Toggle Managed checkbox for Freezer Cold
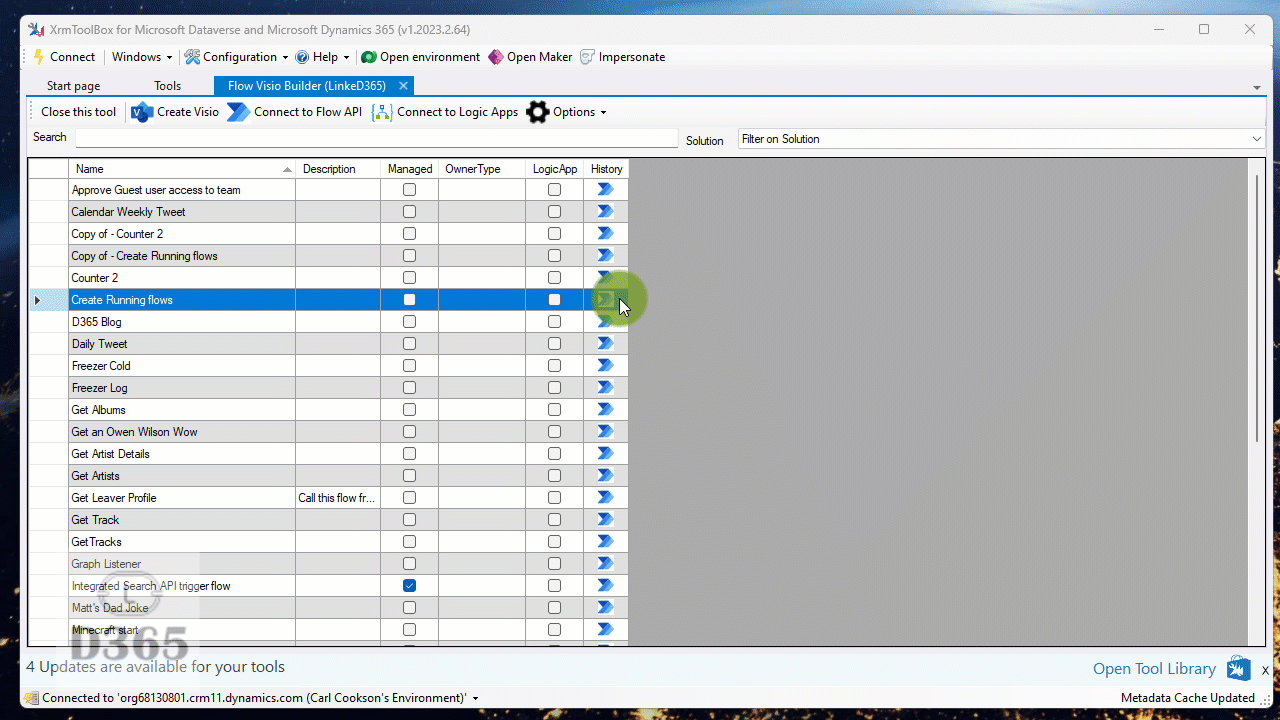 pos(409,365)
